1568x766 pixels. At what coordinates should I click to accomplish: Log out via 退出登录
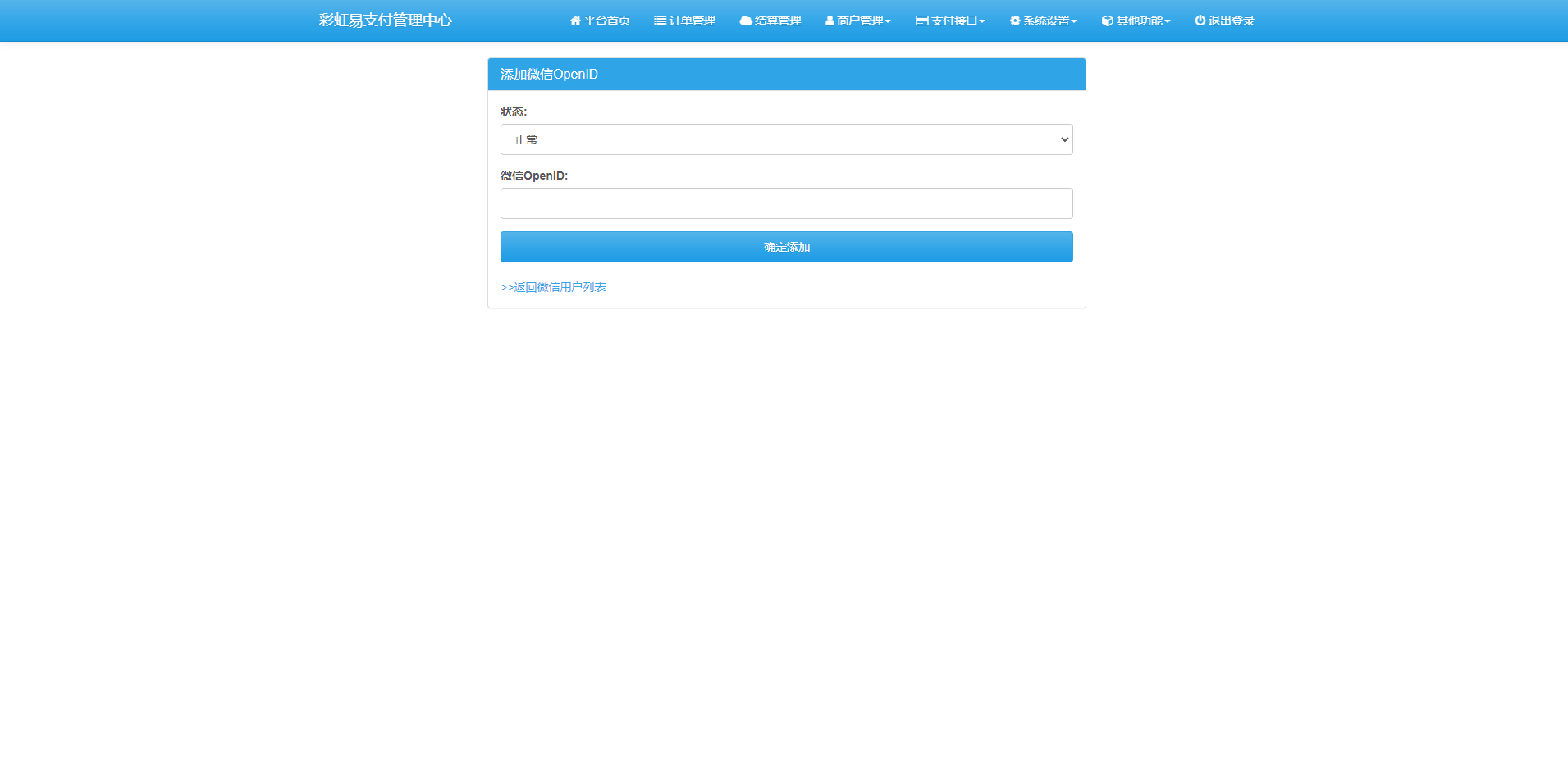point(1225,21)
